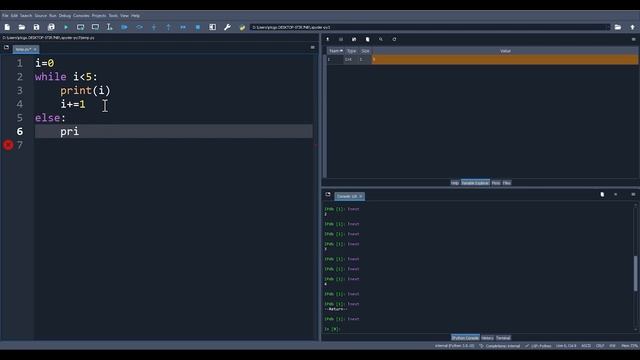The height and width of the screenshot is (360, 640).
Task: Save data as in the Variable Explorer
Action: (x=354, y=39)
